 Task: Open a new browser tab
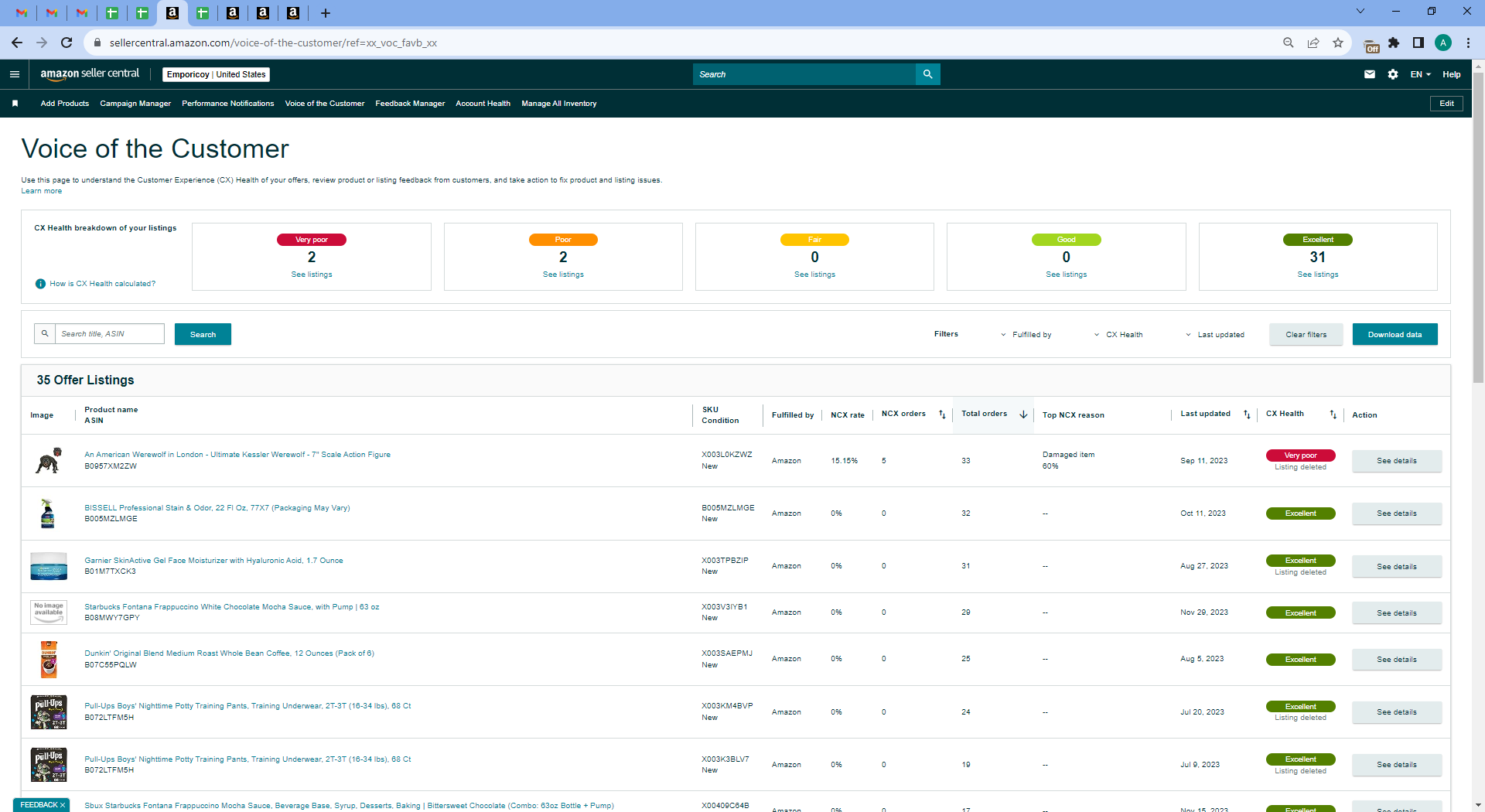point(326,13)
